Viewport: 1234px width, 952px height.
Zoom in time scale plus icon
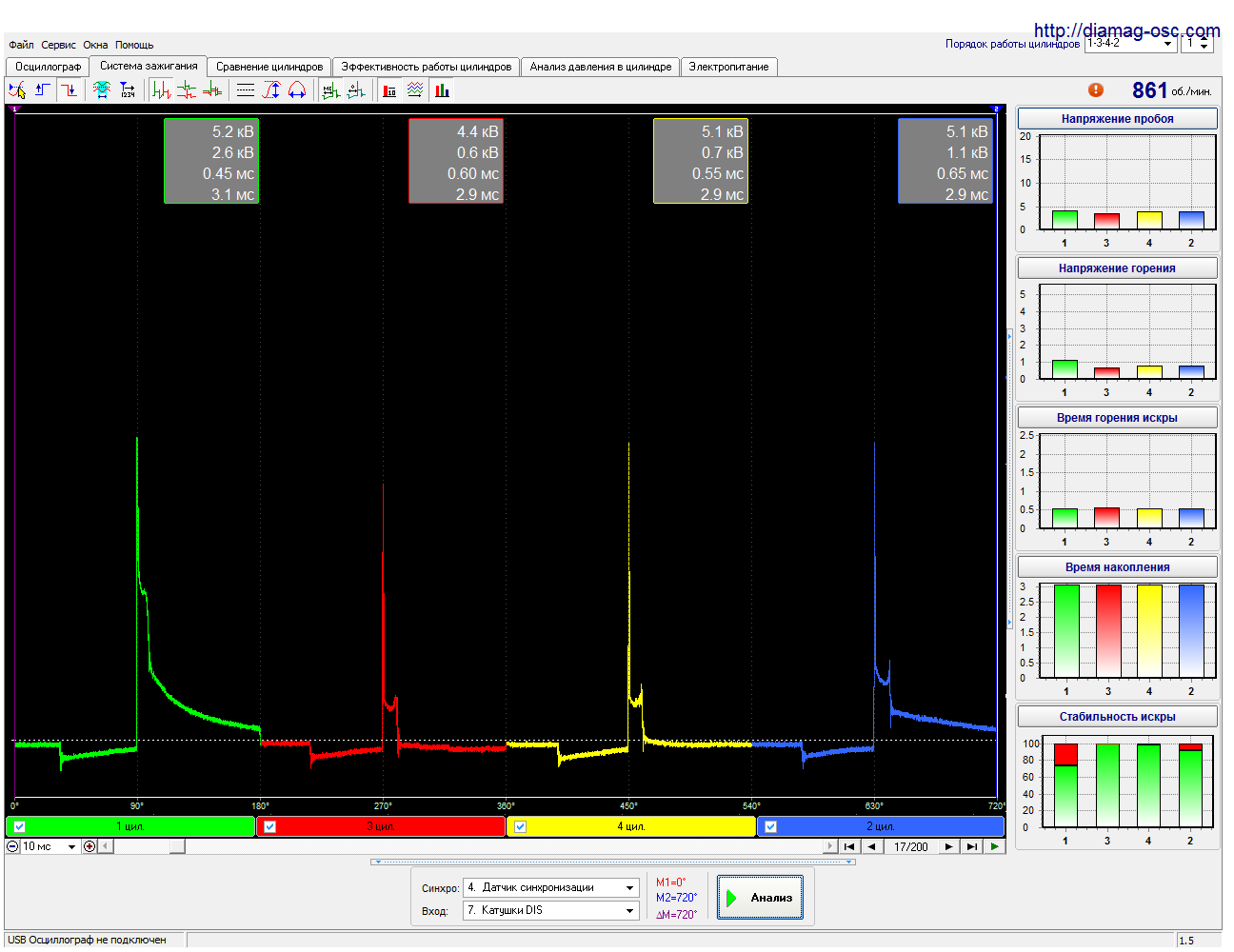coord(90,846)
